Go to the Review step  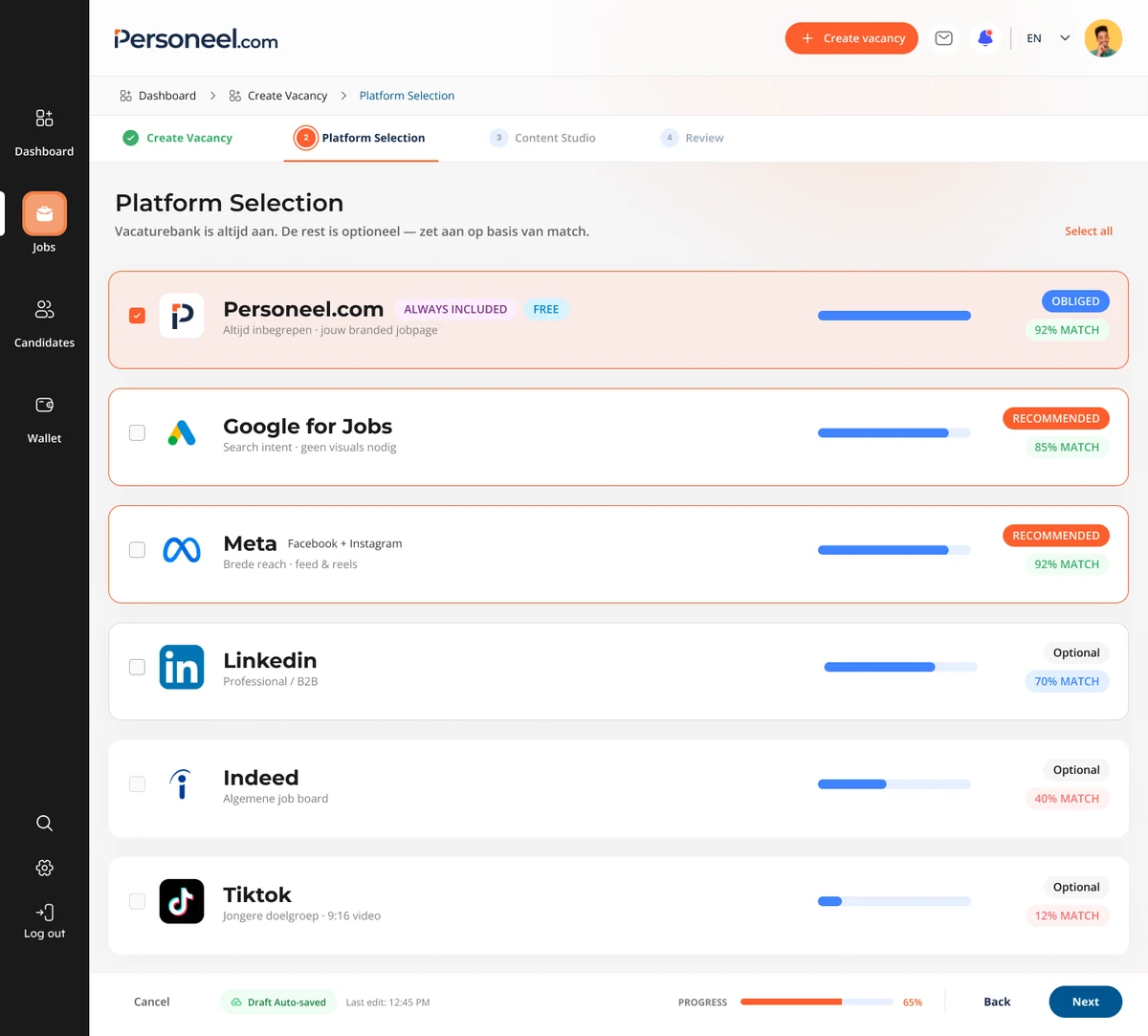click(x=692, y=138)
